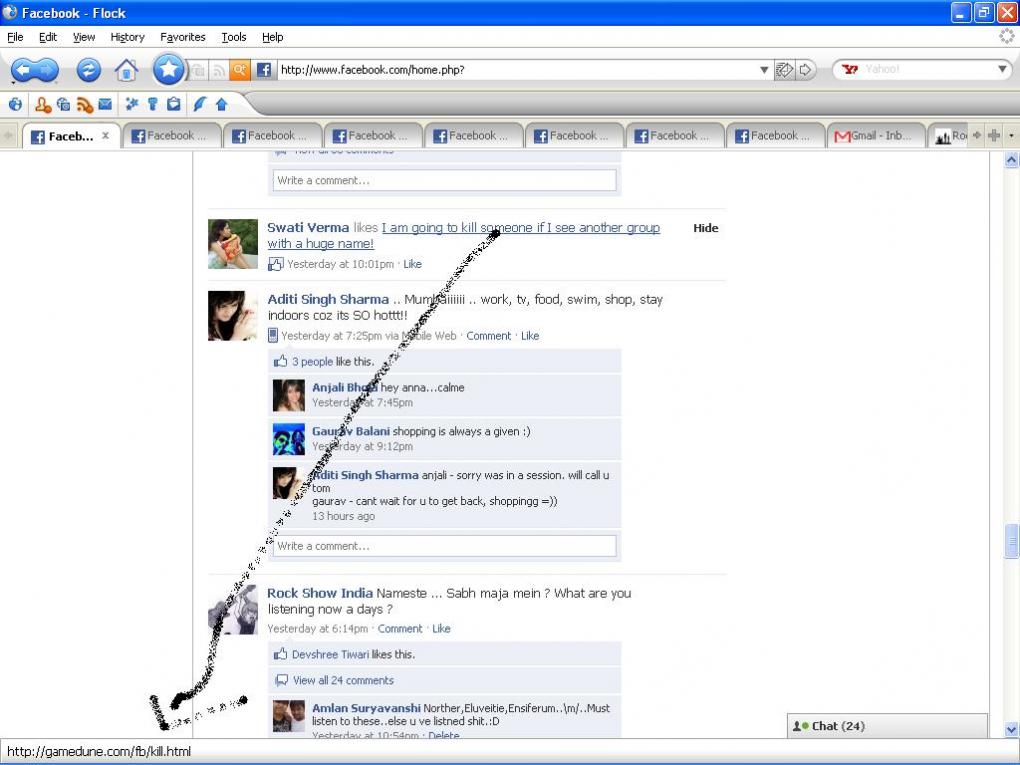Open Gaurav Balani's comment avatar

tap(289, 439)
